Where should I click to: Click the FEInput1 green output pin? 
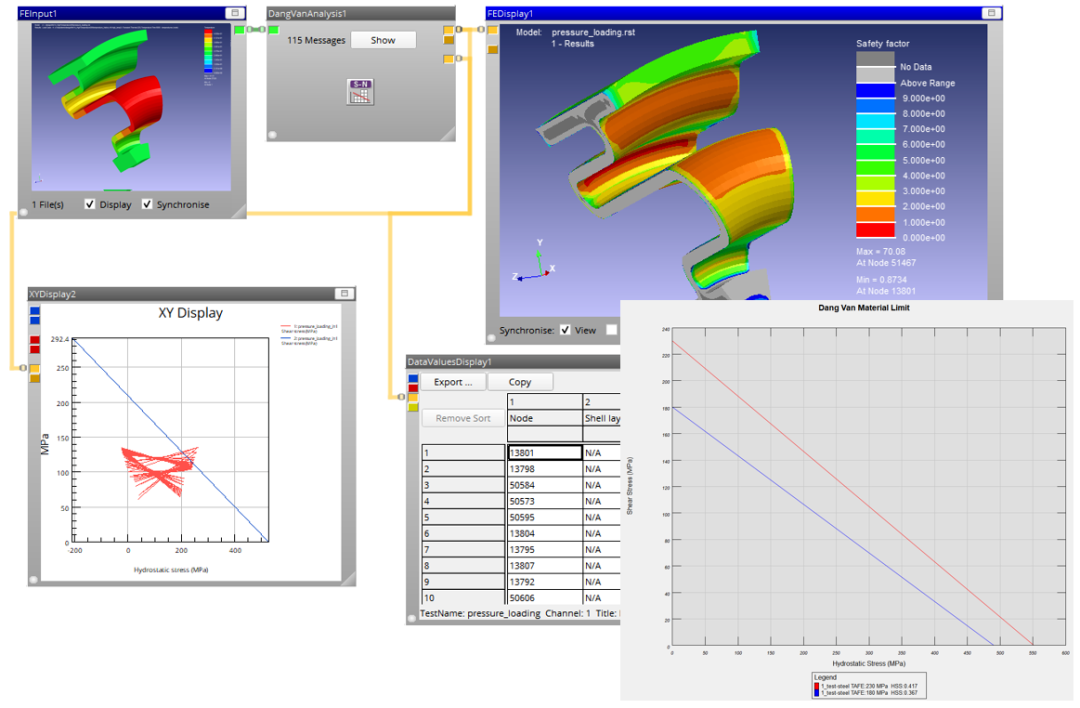coord(239,30)
